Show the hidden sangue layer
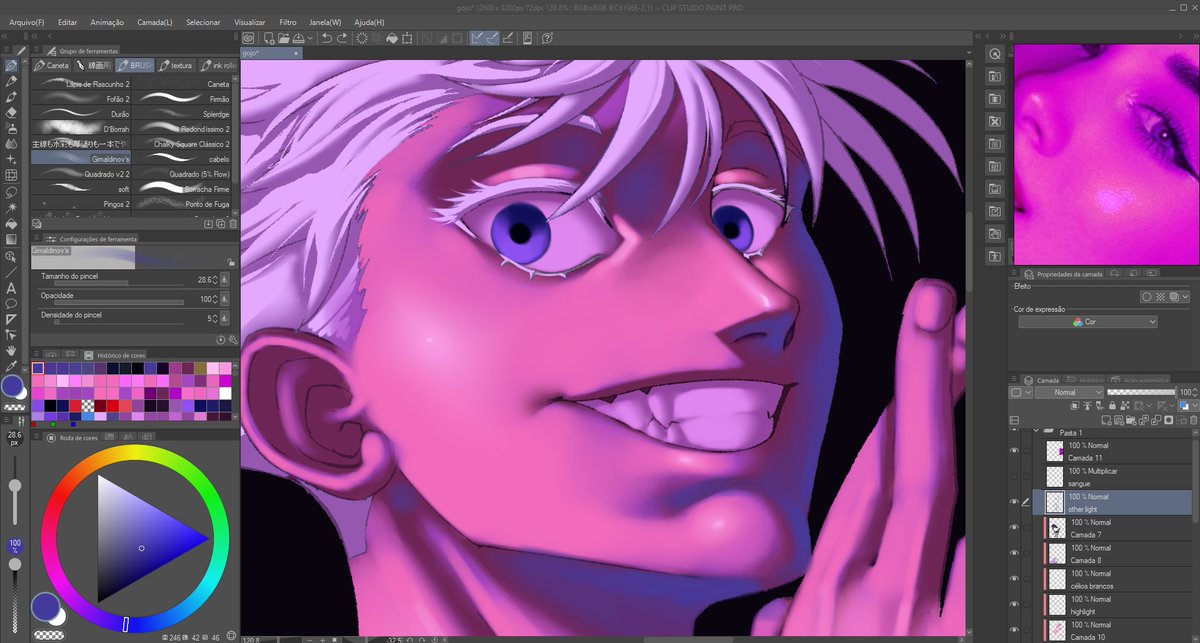This screenshot has width=1200, height=643. click(x=1014, y=477)
